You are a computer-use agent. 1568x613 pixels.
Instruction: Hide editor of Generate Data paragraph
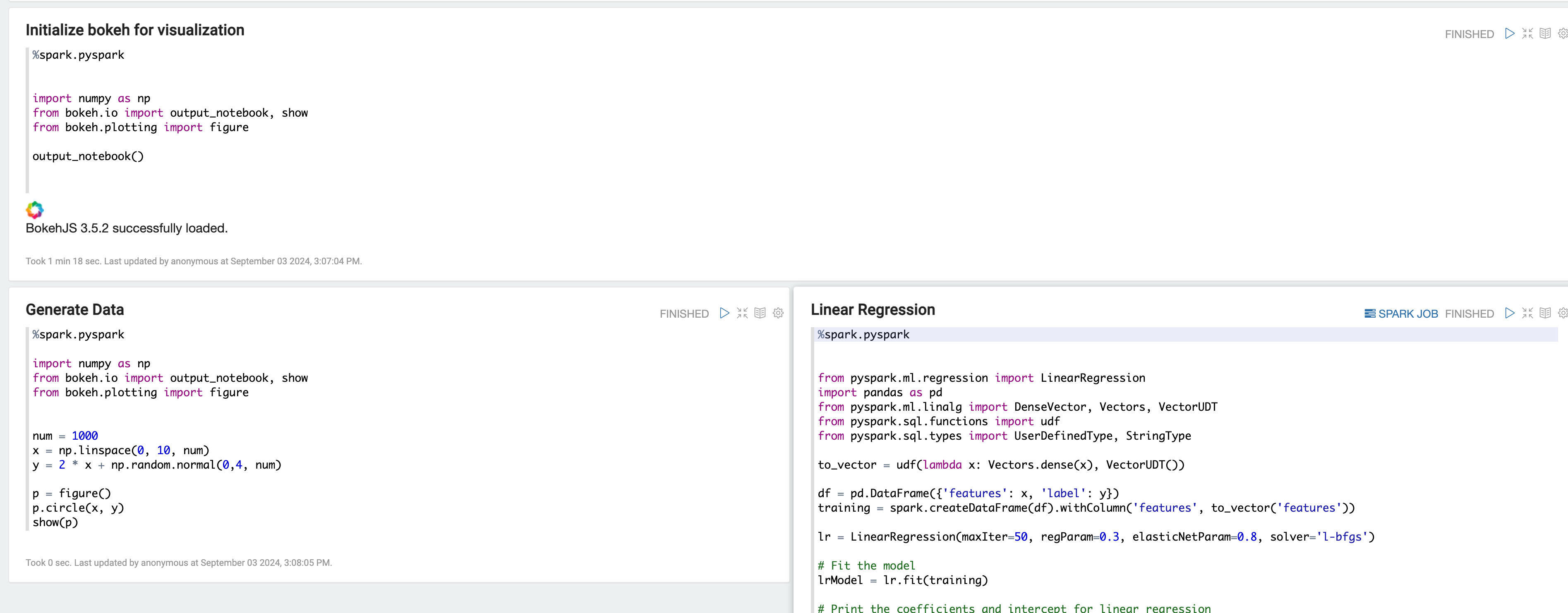[742, 313]
